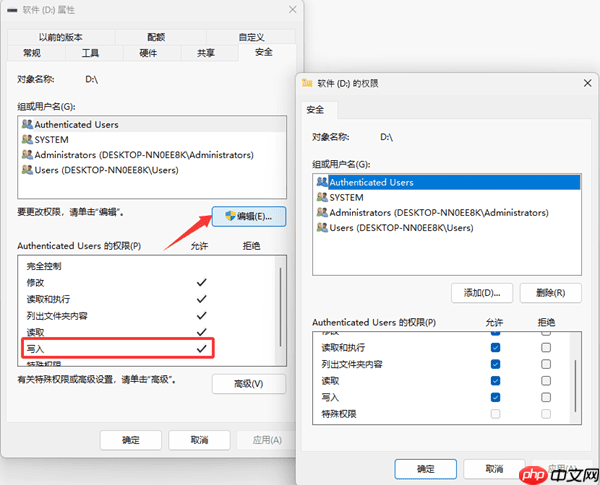This screenshot has height=485, width=600.
Task: Click the folder icon in the permissions dialog title bar
Action: (307, 83)
